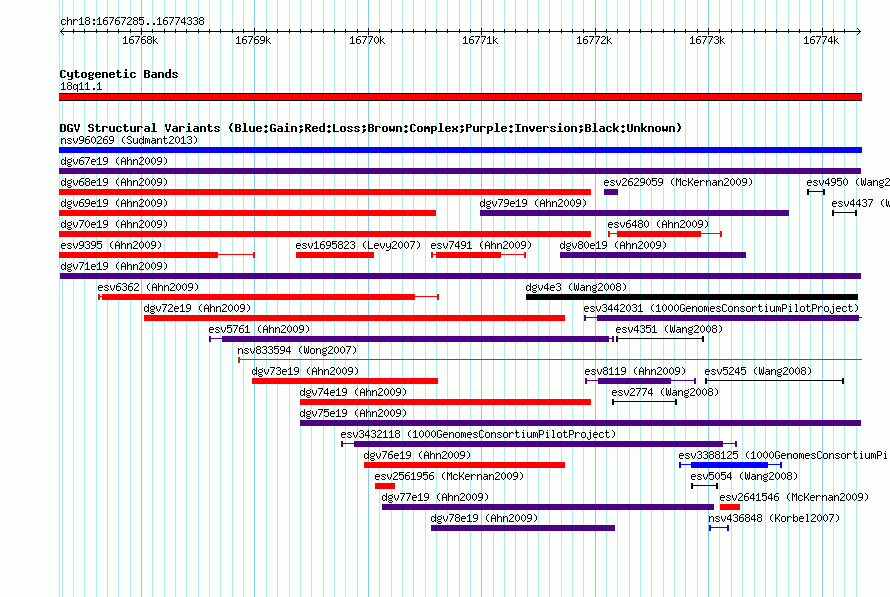The image size is (890, 597).
Task: Select the small purple esv2629059 bar
Action: [x=611, y=192]
